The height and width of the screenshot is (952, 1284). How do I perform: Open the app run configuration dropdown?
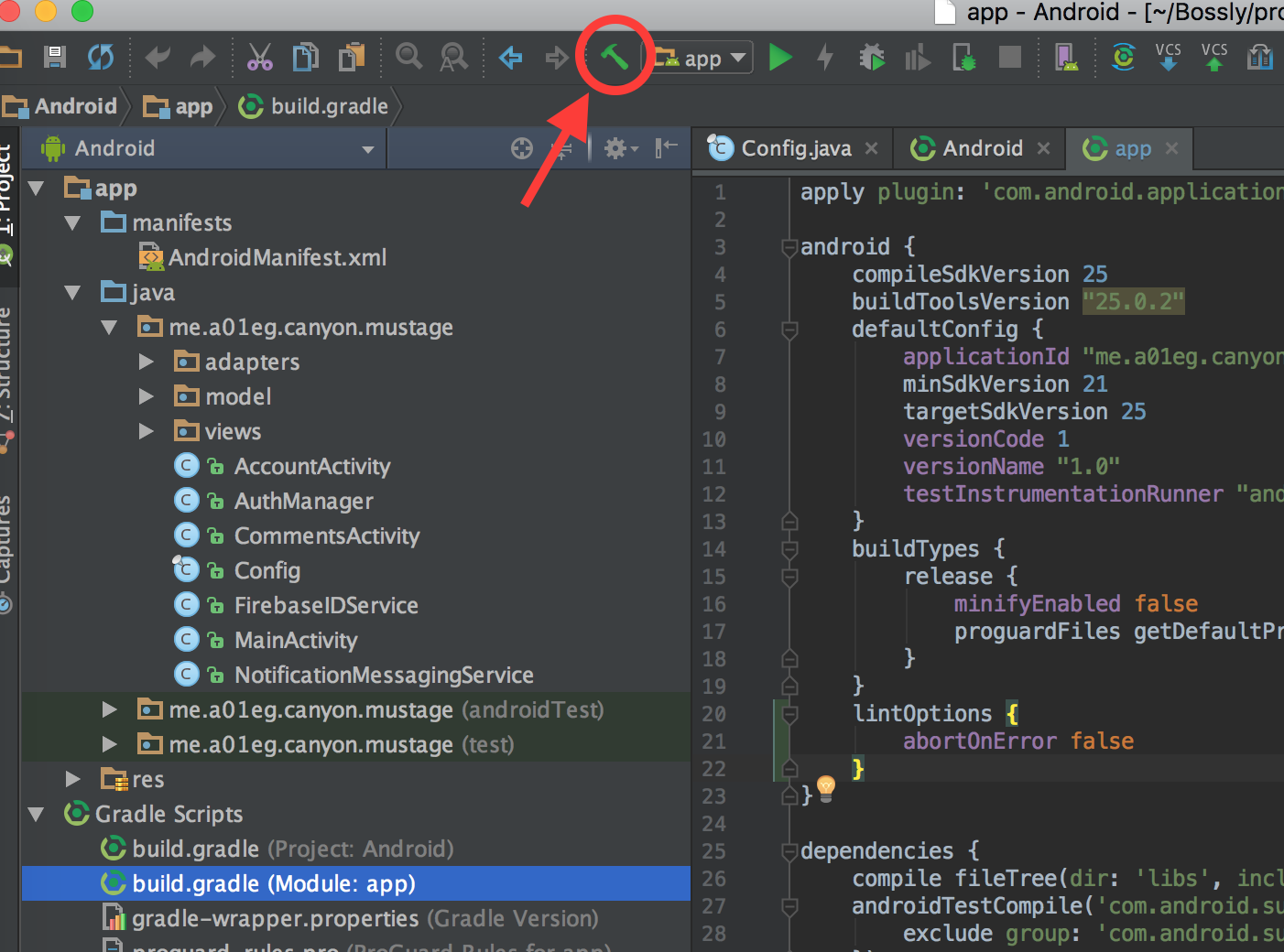702,59
